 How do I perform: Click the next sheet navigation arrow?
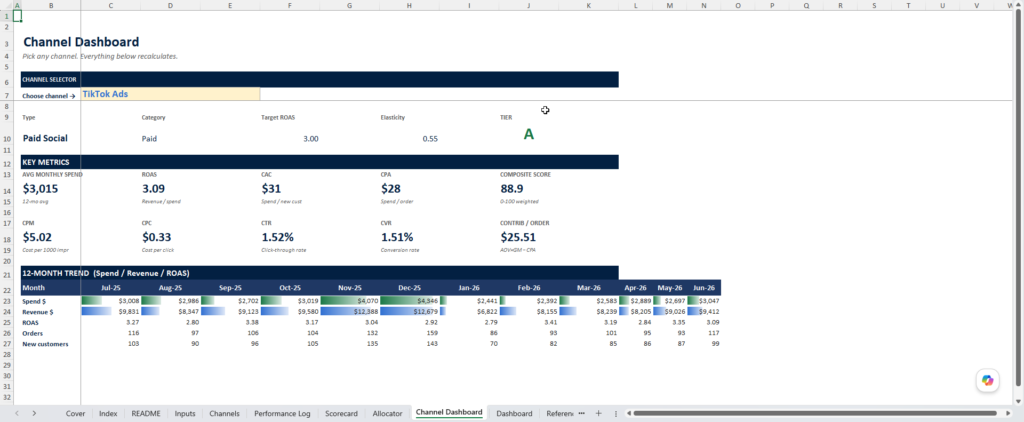pos(34,414)
